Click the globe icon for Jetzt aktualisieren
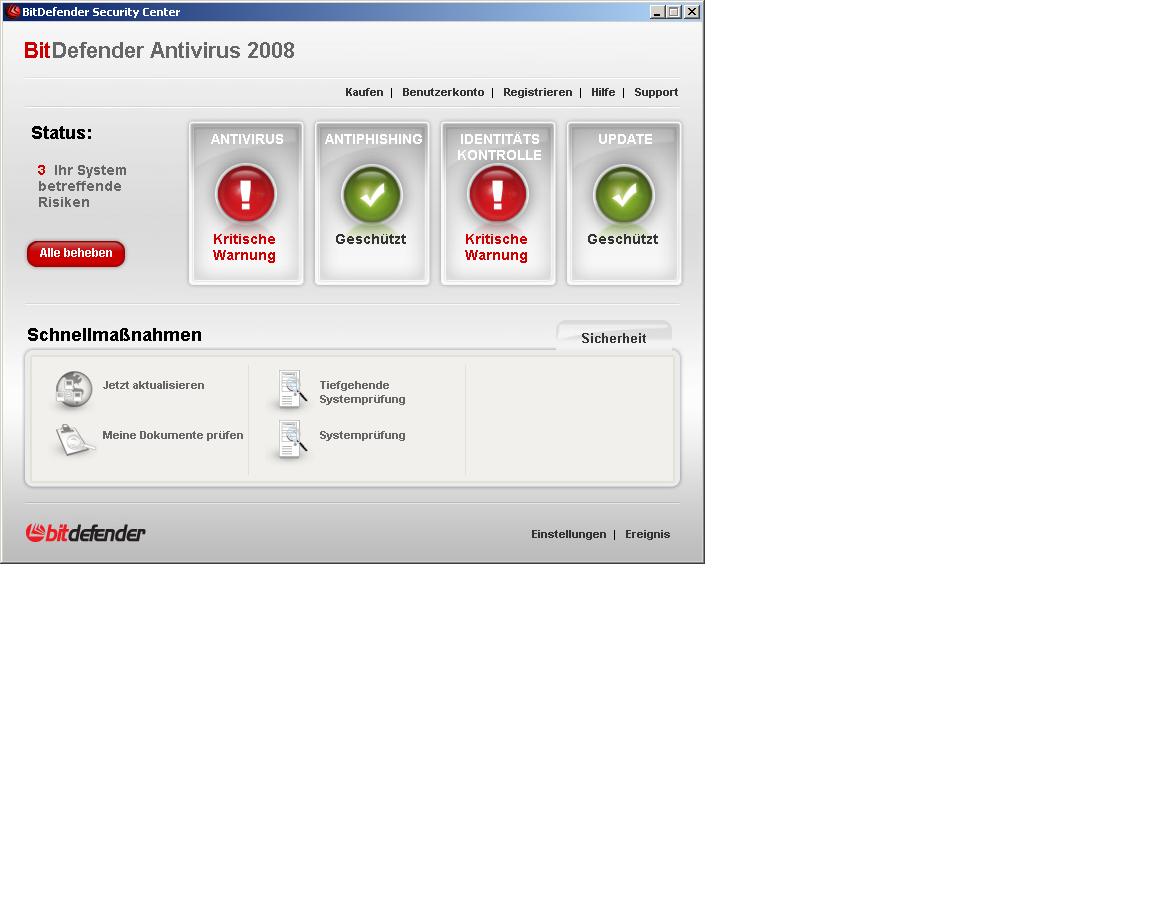Viewport: 1160px width, 907px height. (x=74, y=389)
